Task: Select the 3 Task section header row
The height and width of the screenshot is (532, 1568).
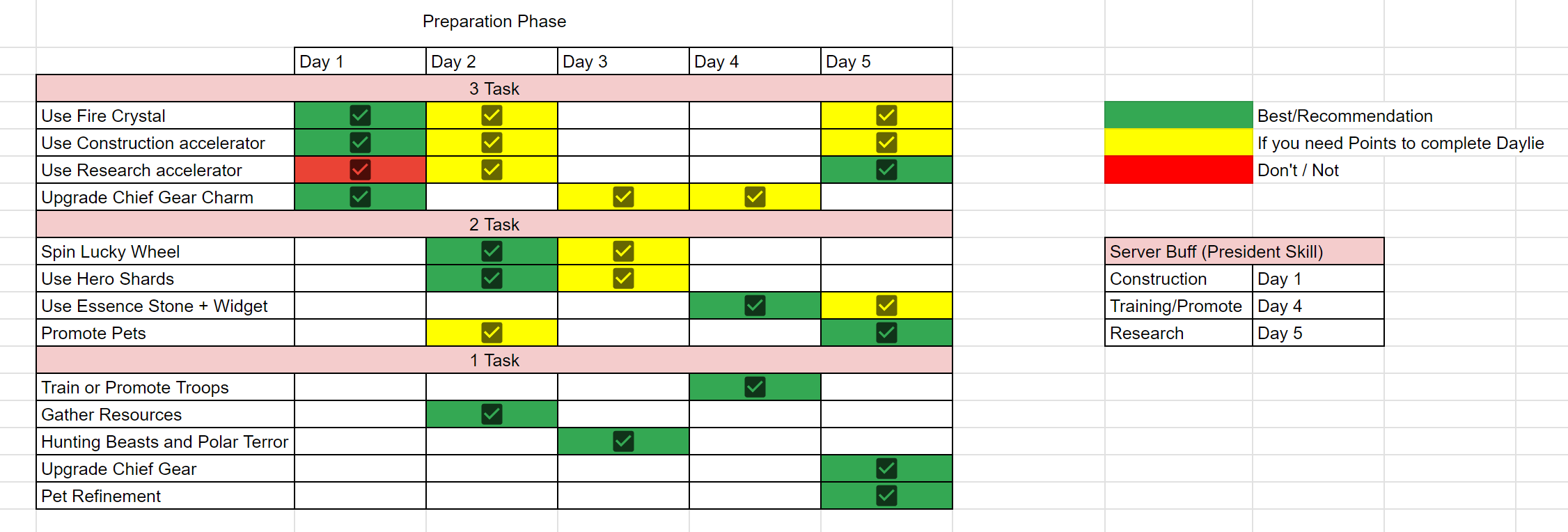Action: 494,88
